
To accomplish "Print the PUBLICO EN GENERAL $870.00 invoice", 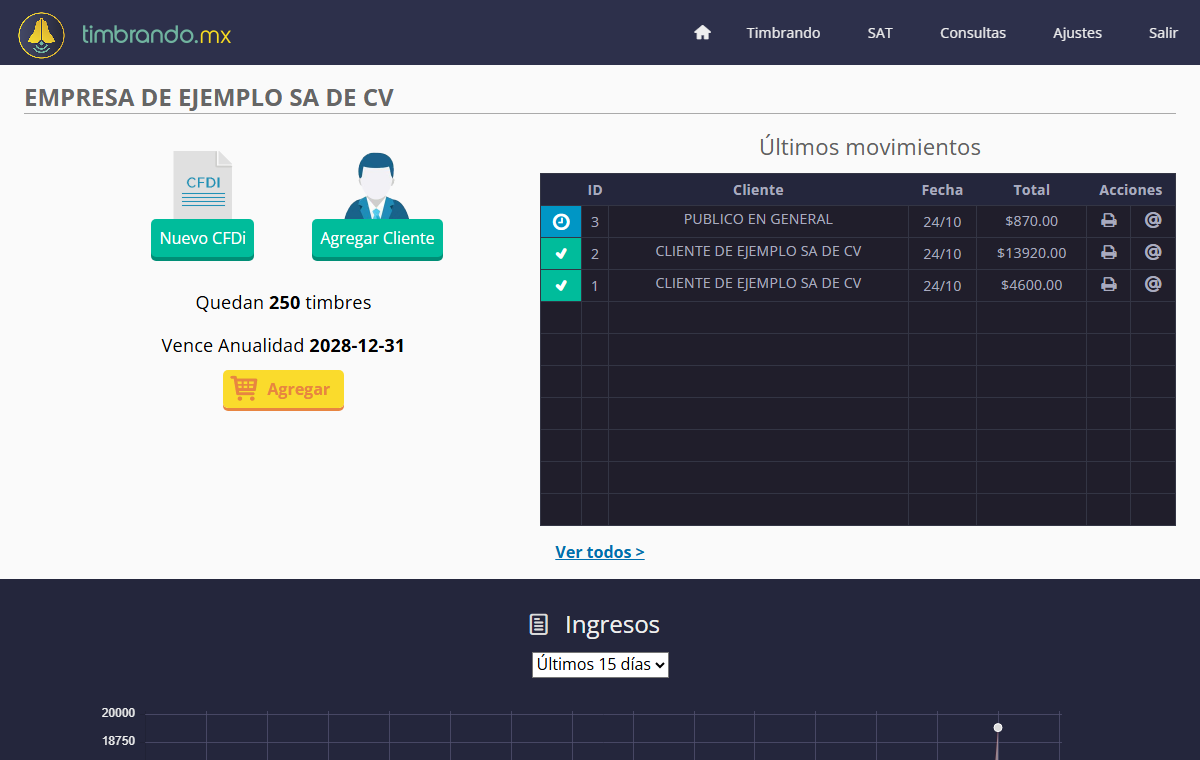I will tap(1109, 221).
